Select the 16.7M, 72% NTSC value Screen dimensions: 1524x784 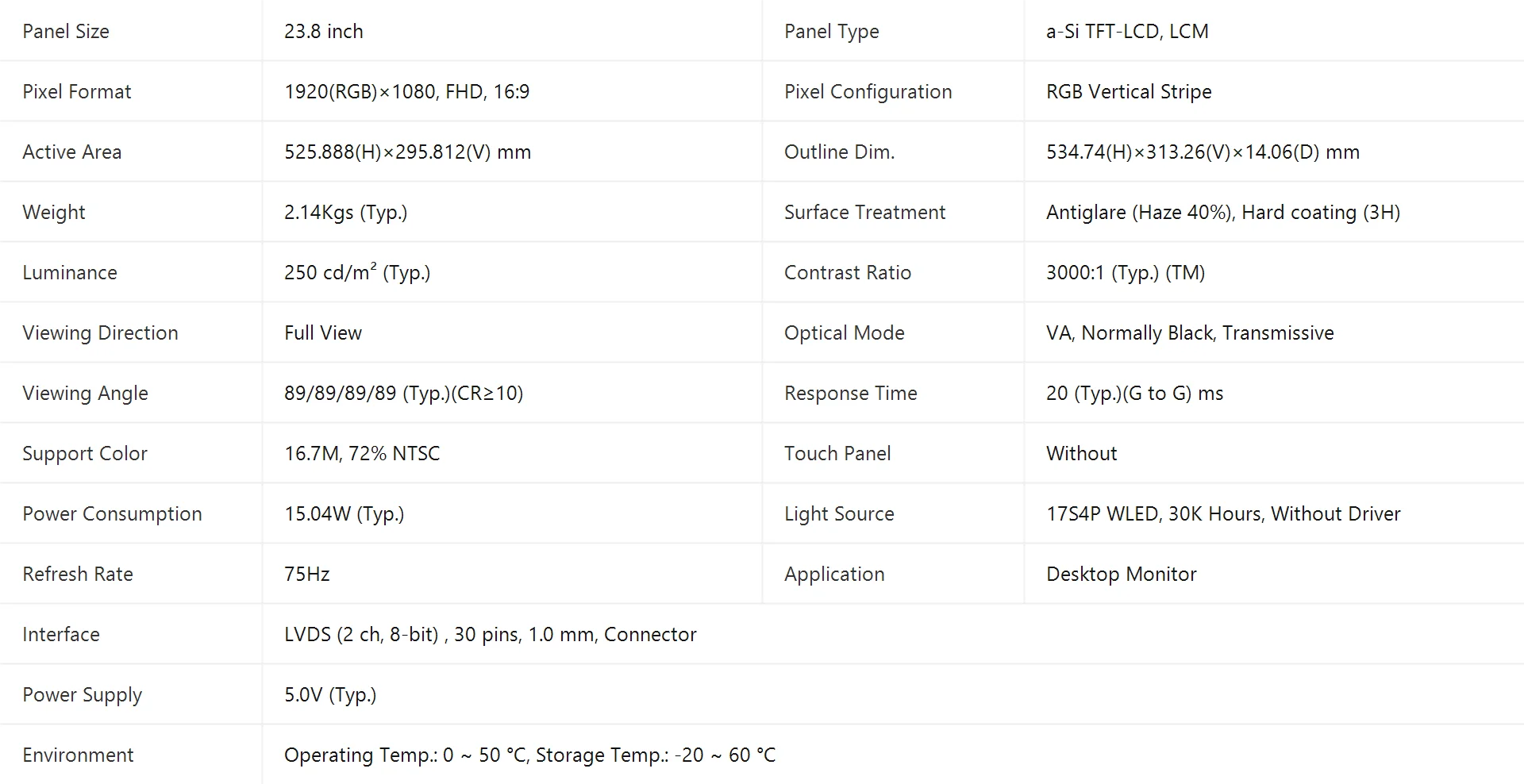tap(362, 454)
